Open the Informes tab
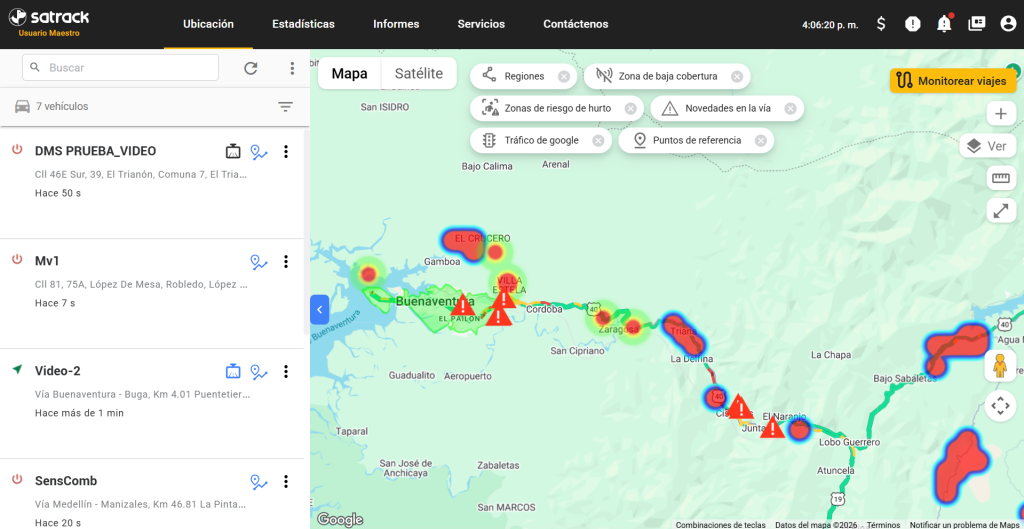 pos(396,24)
